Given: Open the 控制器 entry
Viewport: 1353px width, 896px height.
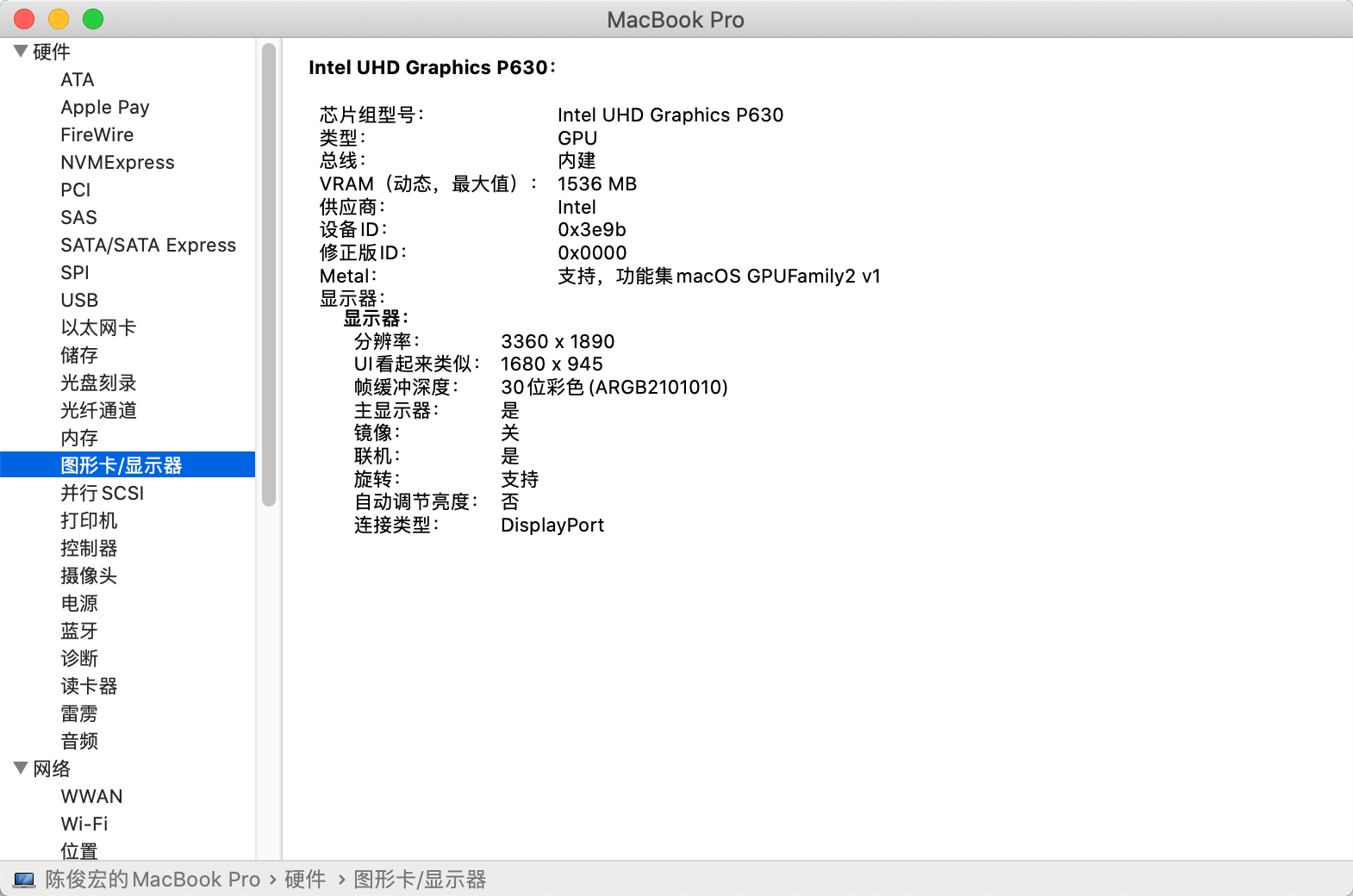Looking at the screenshot, I should (x=89, y=549).
